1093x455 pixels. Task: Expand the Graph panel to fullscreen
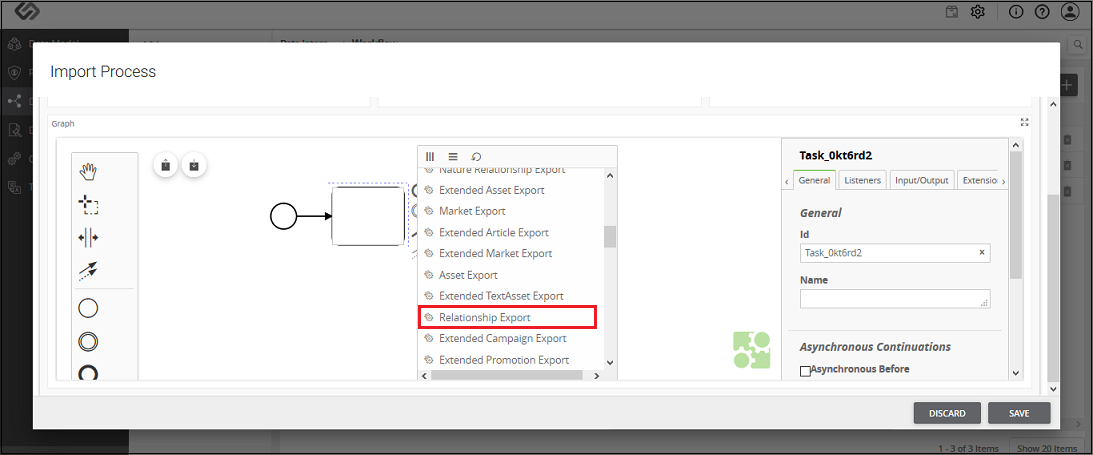pos(1024,123)
